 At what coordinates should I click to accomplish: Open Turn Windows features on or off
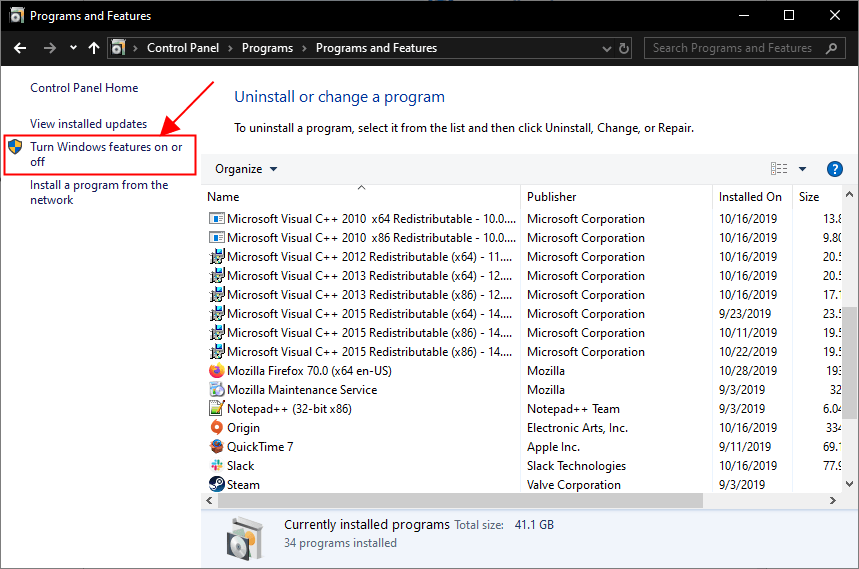pos(105,154)
